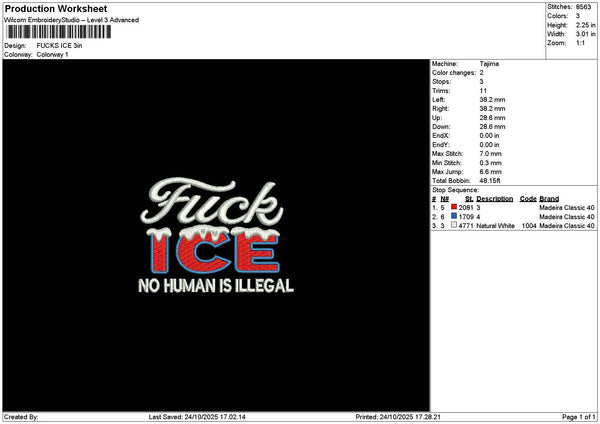Click the Total Bobbin value 48.15ft

click(490, 181)
